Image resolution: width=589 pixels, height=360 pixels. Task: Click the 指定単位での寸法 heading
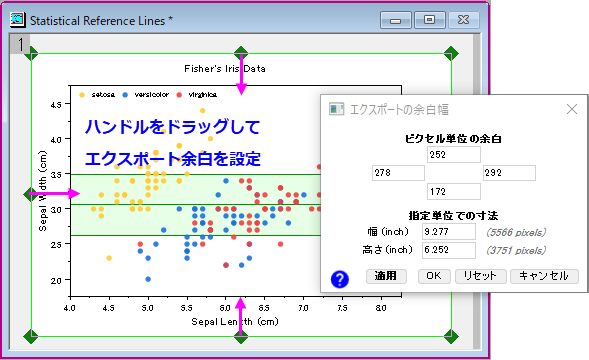[453, 216]
